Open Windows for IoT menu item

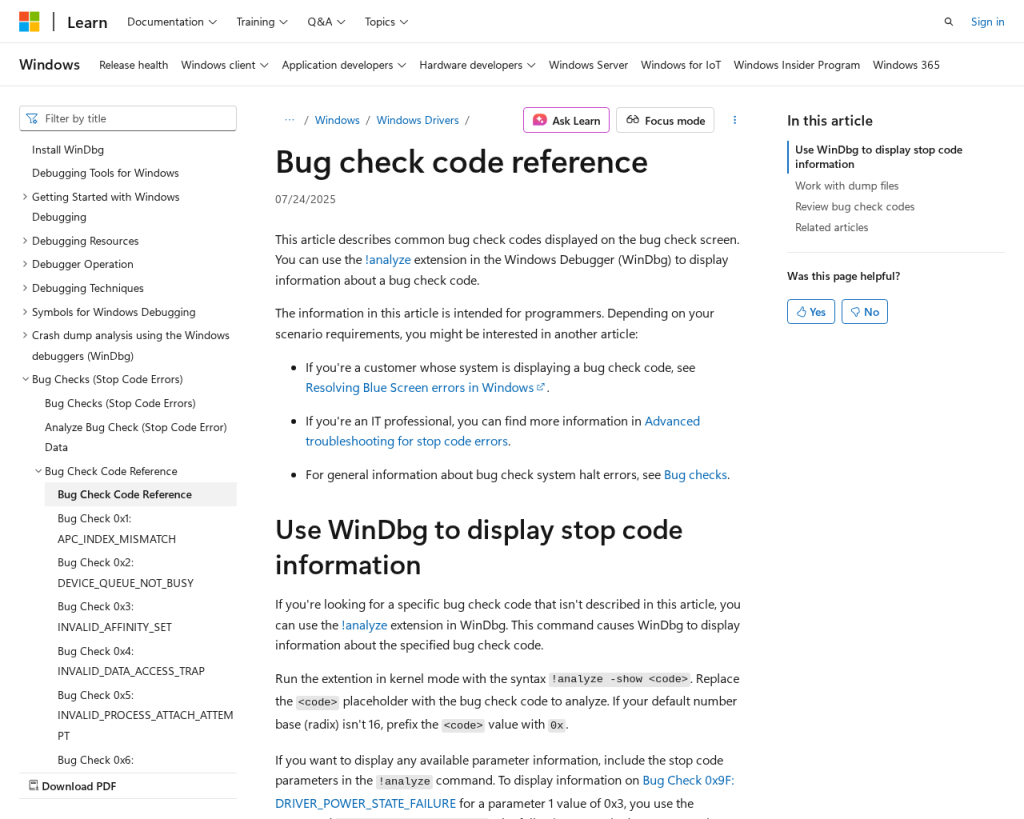tap(680, 65)
